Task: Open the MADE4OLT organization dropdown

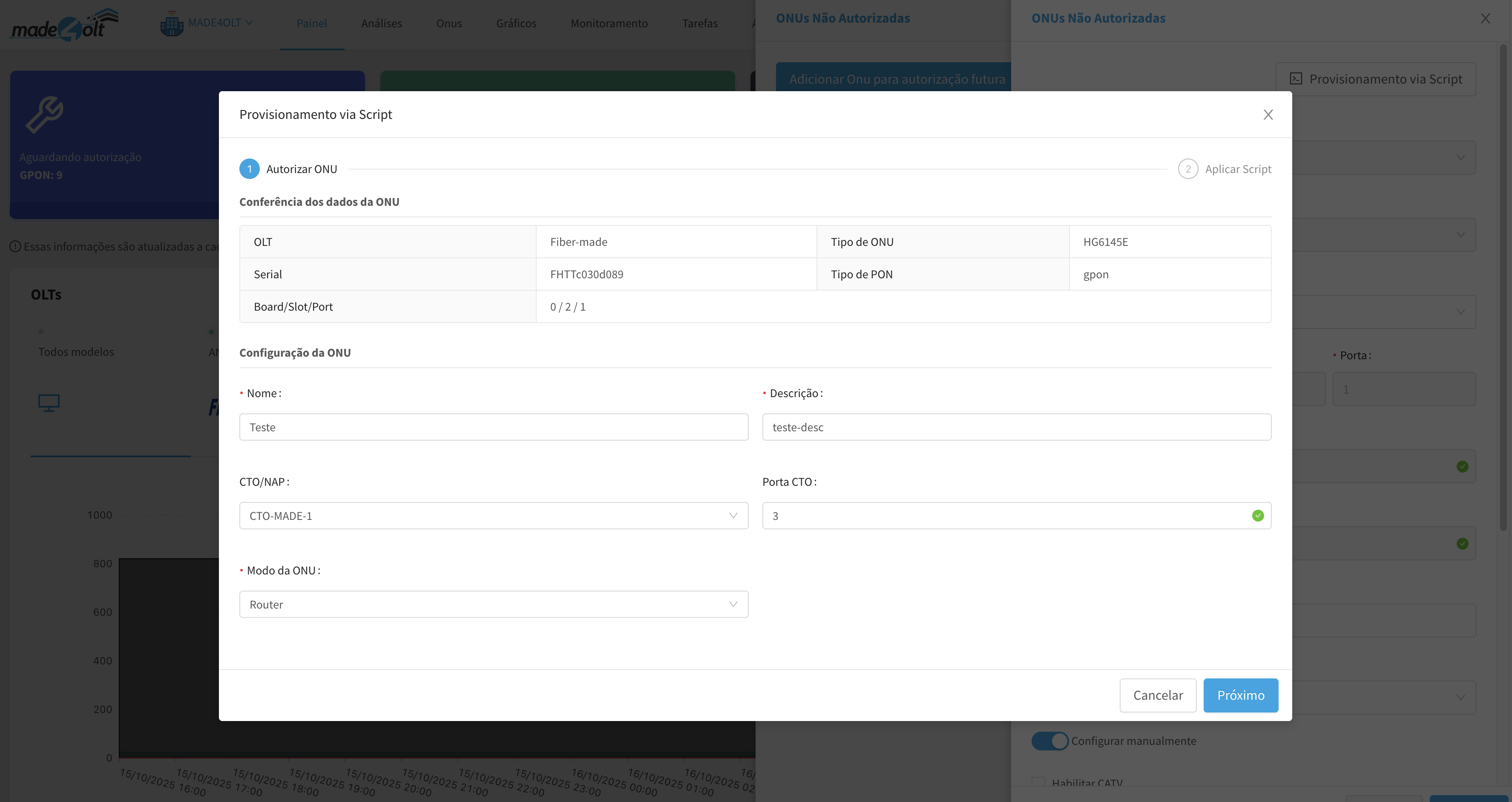Action: [220, 23]
